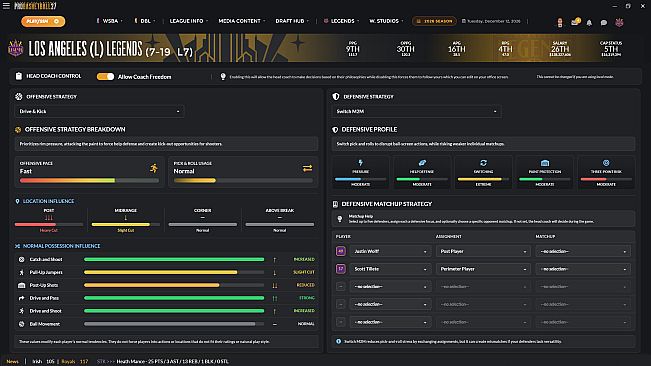Image resolution: width=651 pixels, height=366 pixels.
Task: Open the Post Player assignment dropdown
Action: point(483,251)
